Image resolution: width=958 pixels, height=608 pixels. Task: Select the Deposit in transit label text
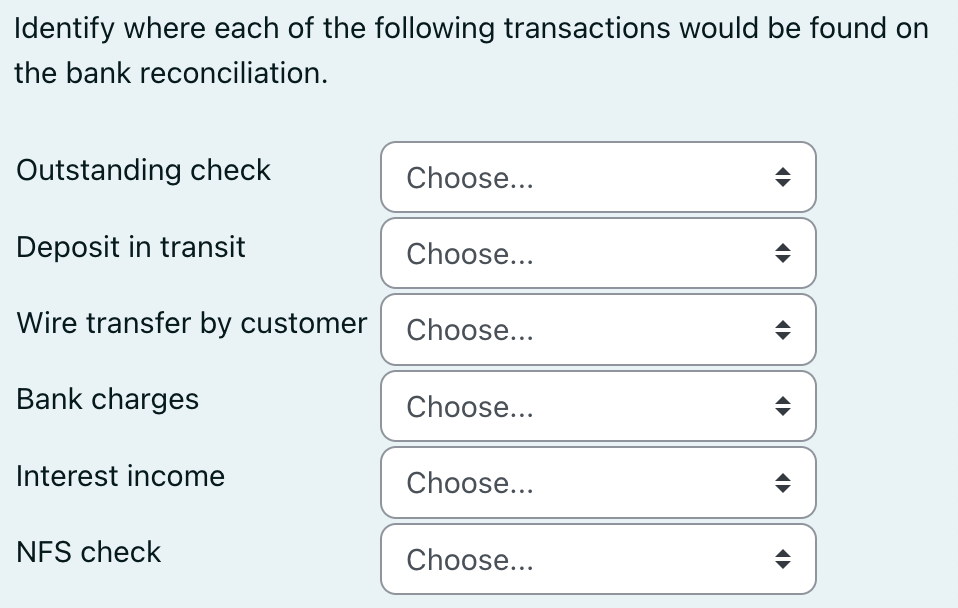point(131,247)
